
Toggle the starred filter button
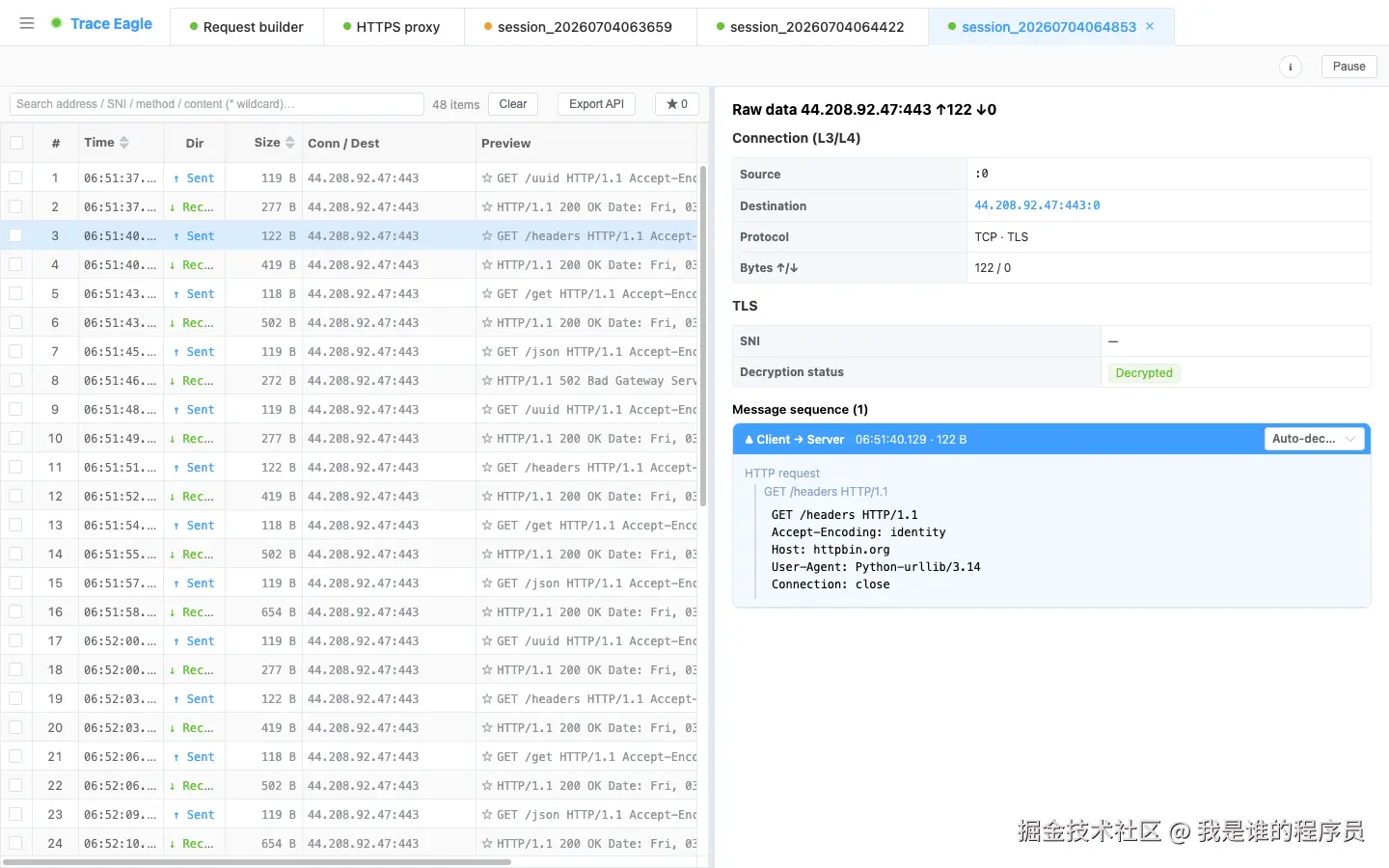(x=677, y=104)
